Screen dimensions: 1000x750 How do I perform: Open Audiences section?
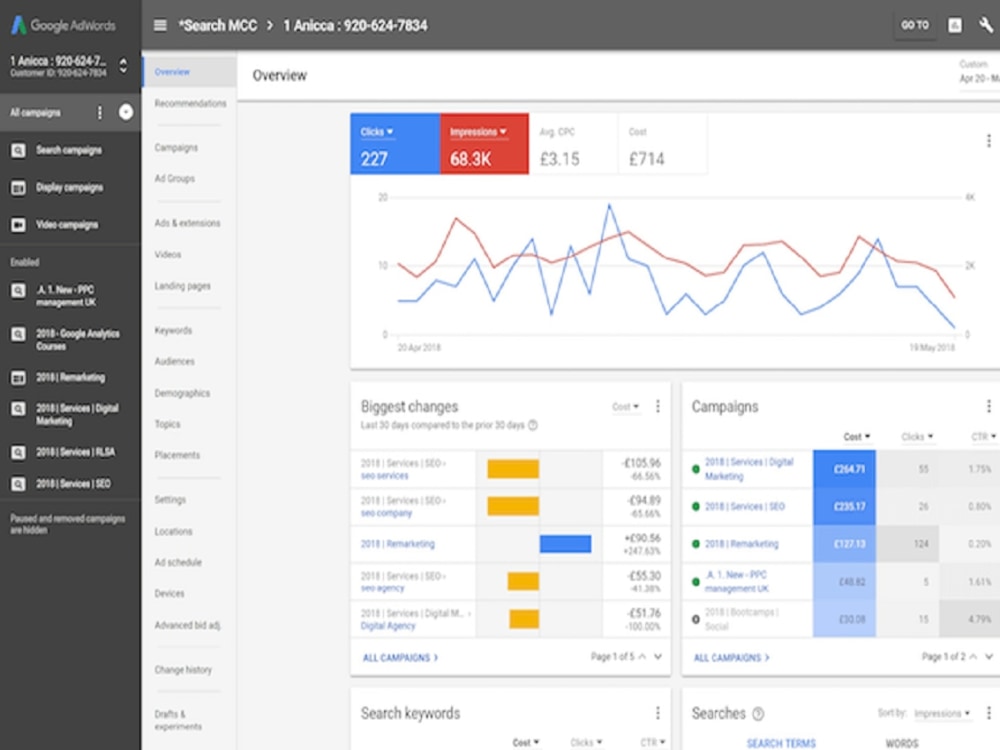tap(174, 362)
